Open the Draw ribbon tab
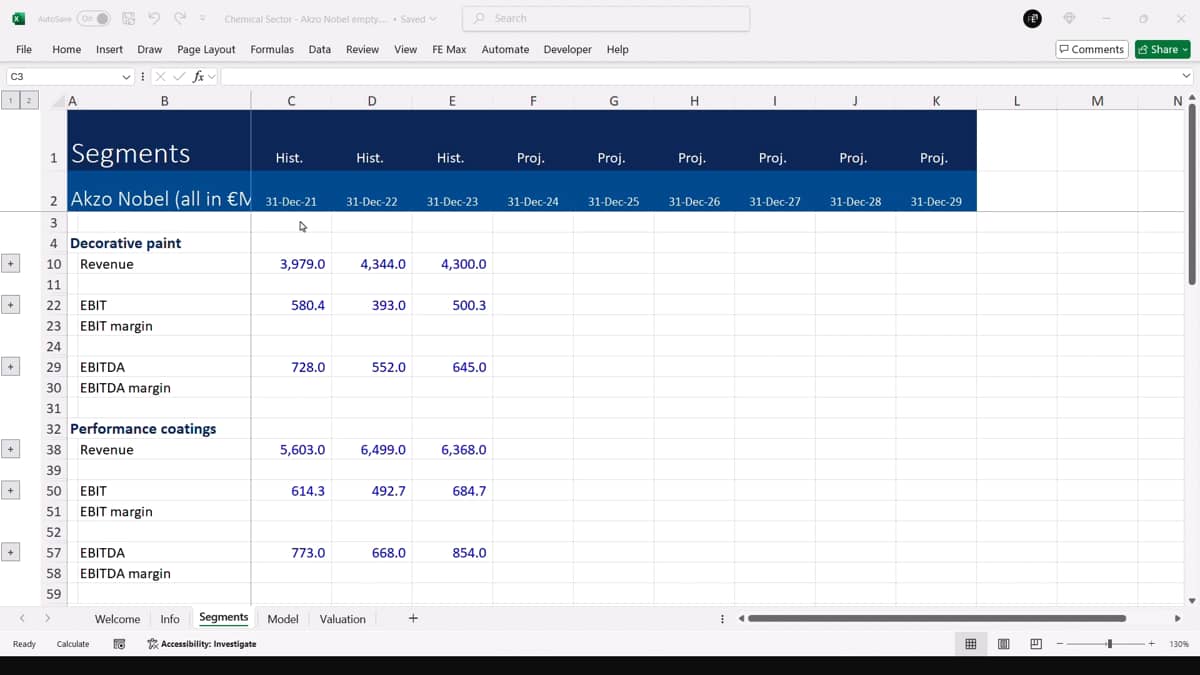This screenshot has height=675, width=1200. [x=150, y=49]
